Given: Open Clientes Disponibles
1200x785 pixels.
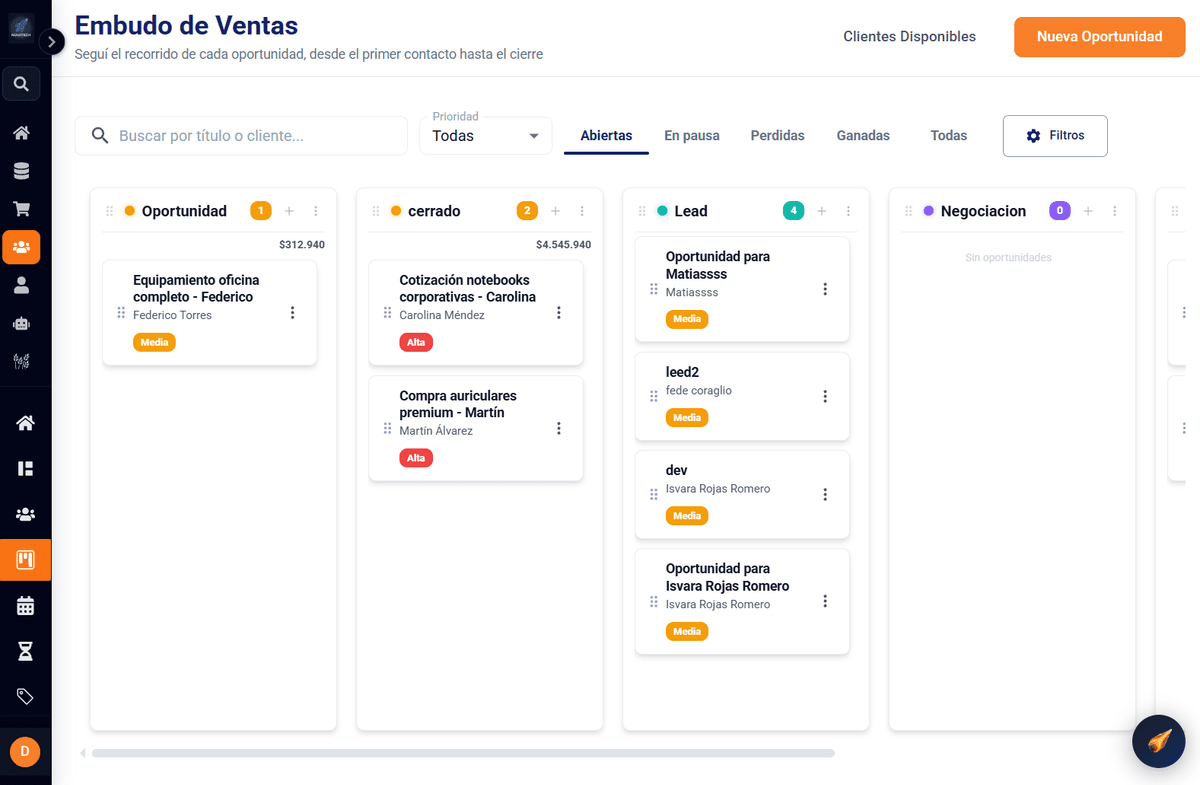Looking at the screenshot, I should [910, 37].
